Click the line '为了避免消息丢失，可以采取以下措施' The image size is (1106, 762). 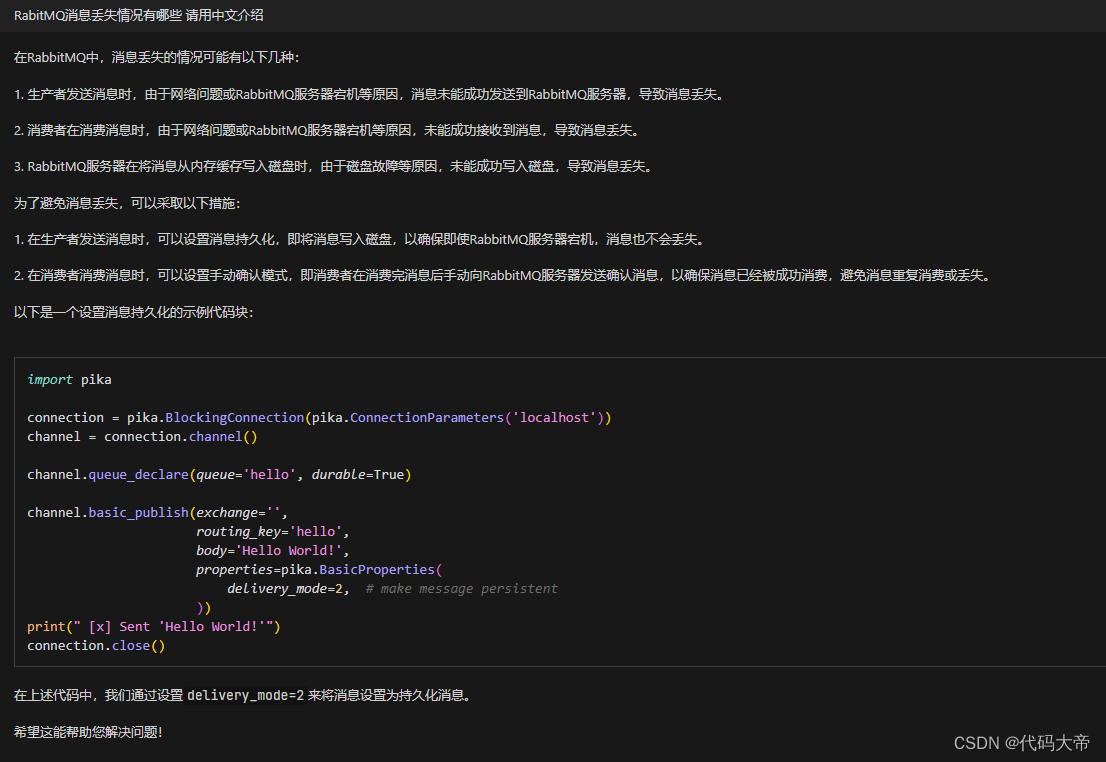(127, 203)
